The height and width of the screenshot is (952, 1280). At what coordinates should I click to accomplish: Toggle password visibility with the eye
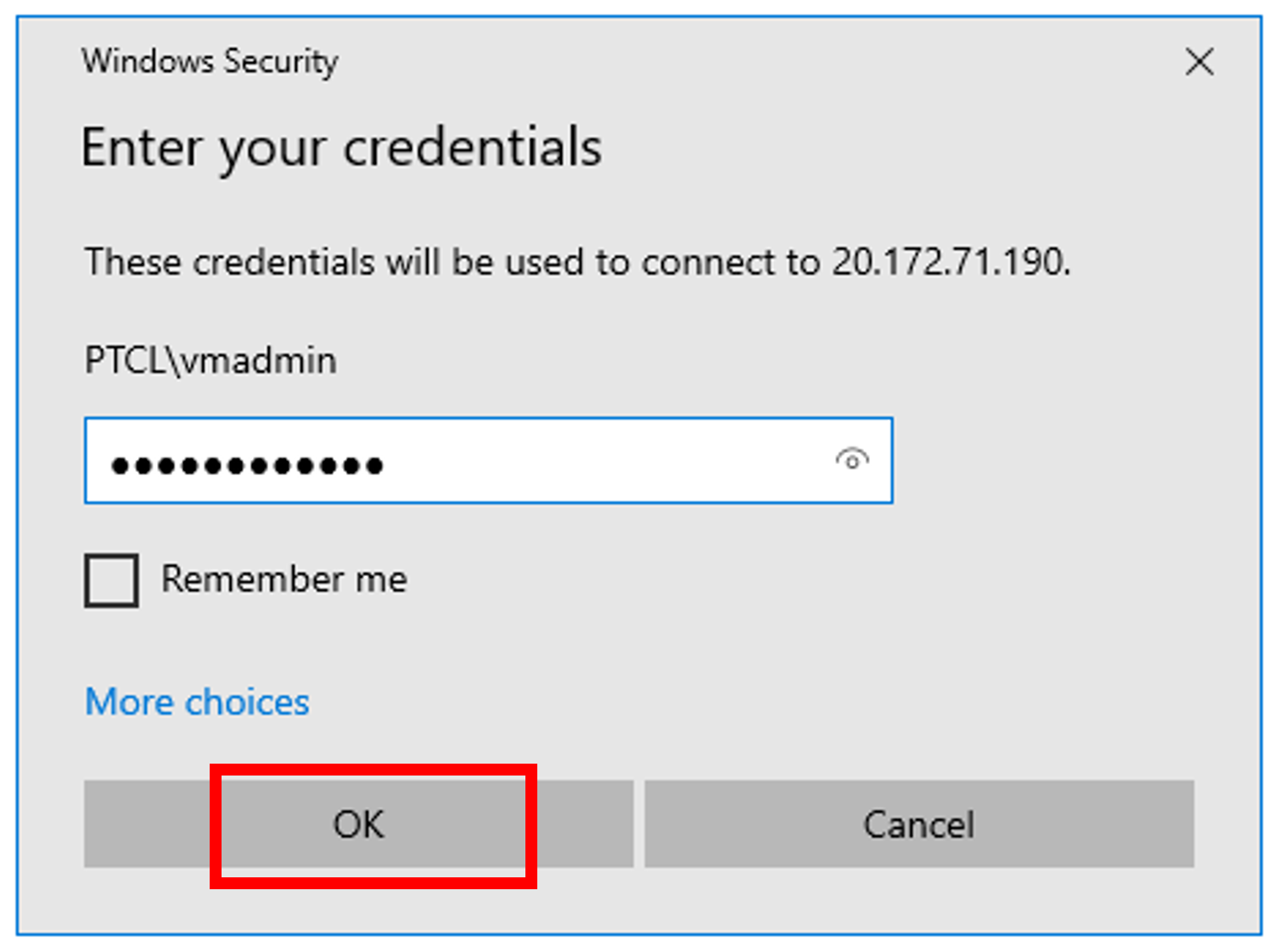(851, 460)
